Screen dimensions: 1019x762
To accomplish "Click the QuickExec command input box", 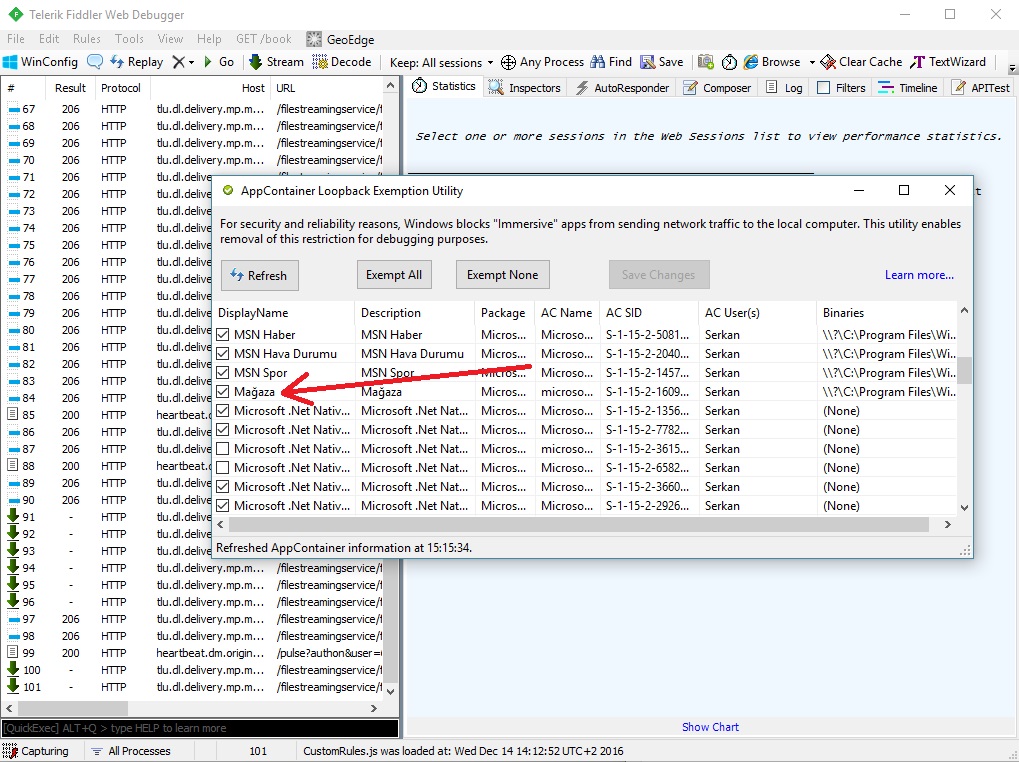I will pyautogui.click(x=200, y=728).
